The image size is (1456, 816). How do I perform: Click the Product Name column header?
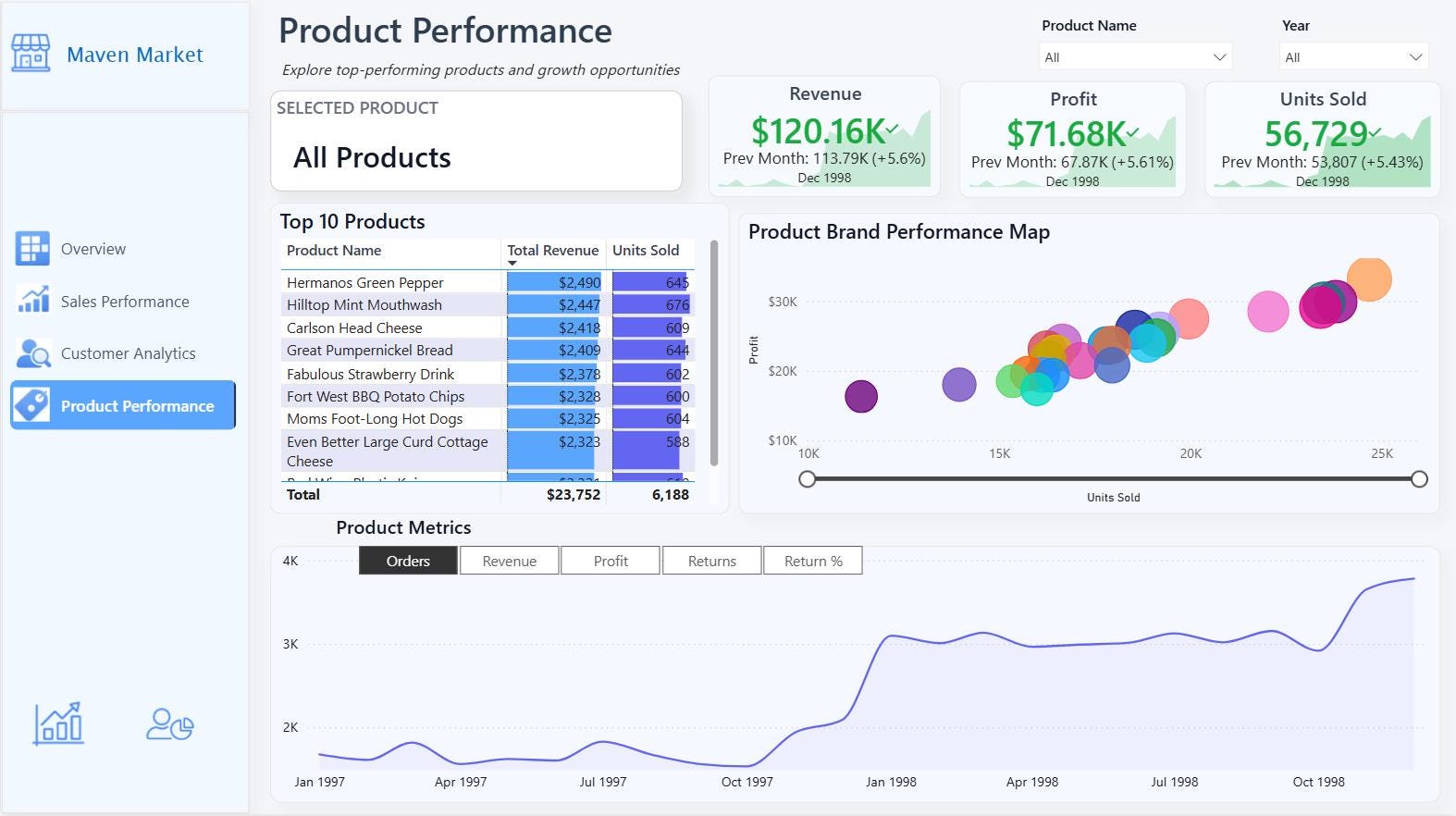pos(334,251)
